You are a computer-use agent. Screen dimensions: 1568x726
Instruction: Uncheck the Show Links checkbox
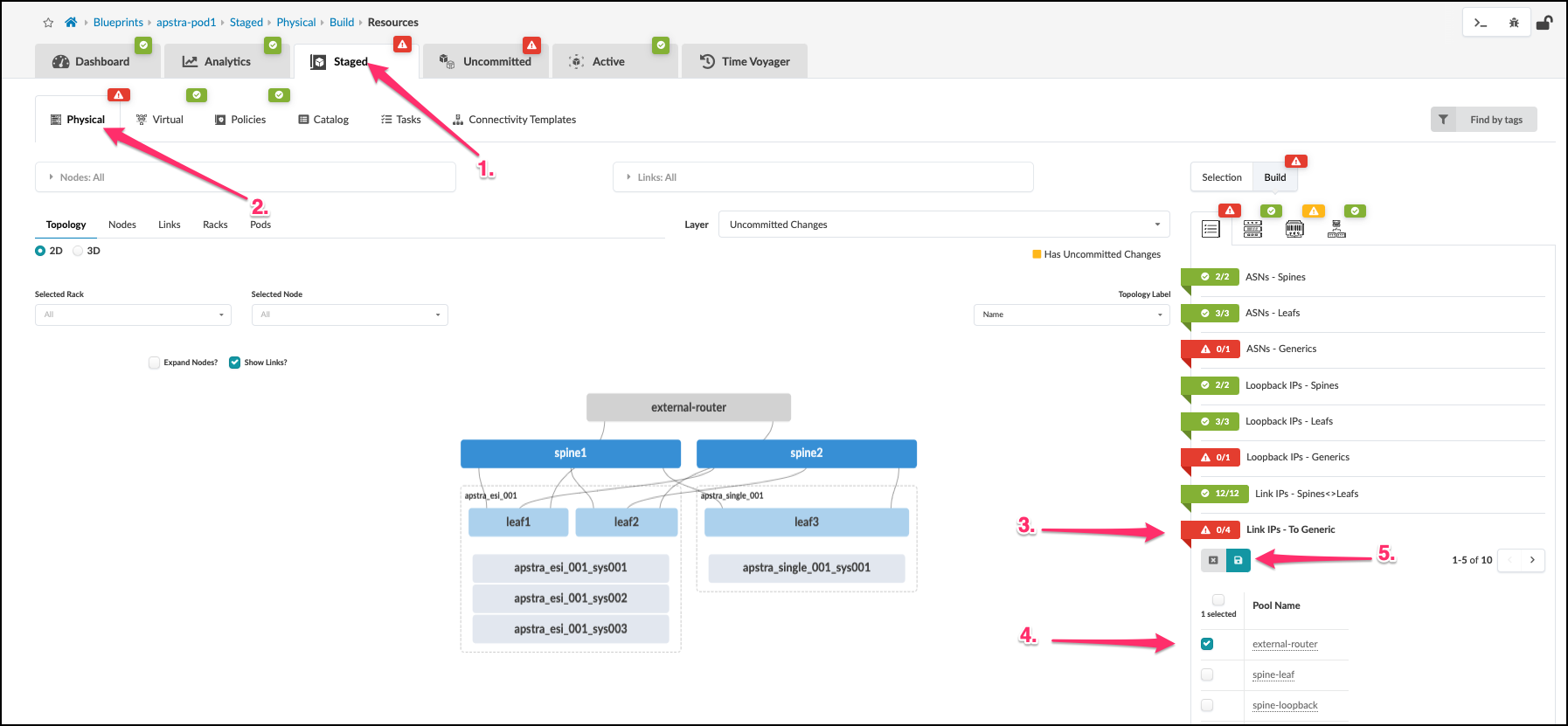click(x=234, y=363)
